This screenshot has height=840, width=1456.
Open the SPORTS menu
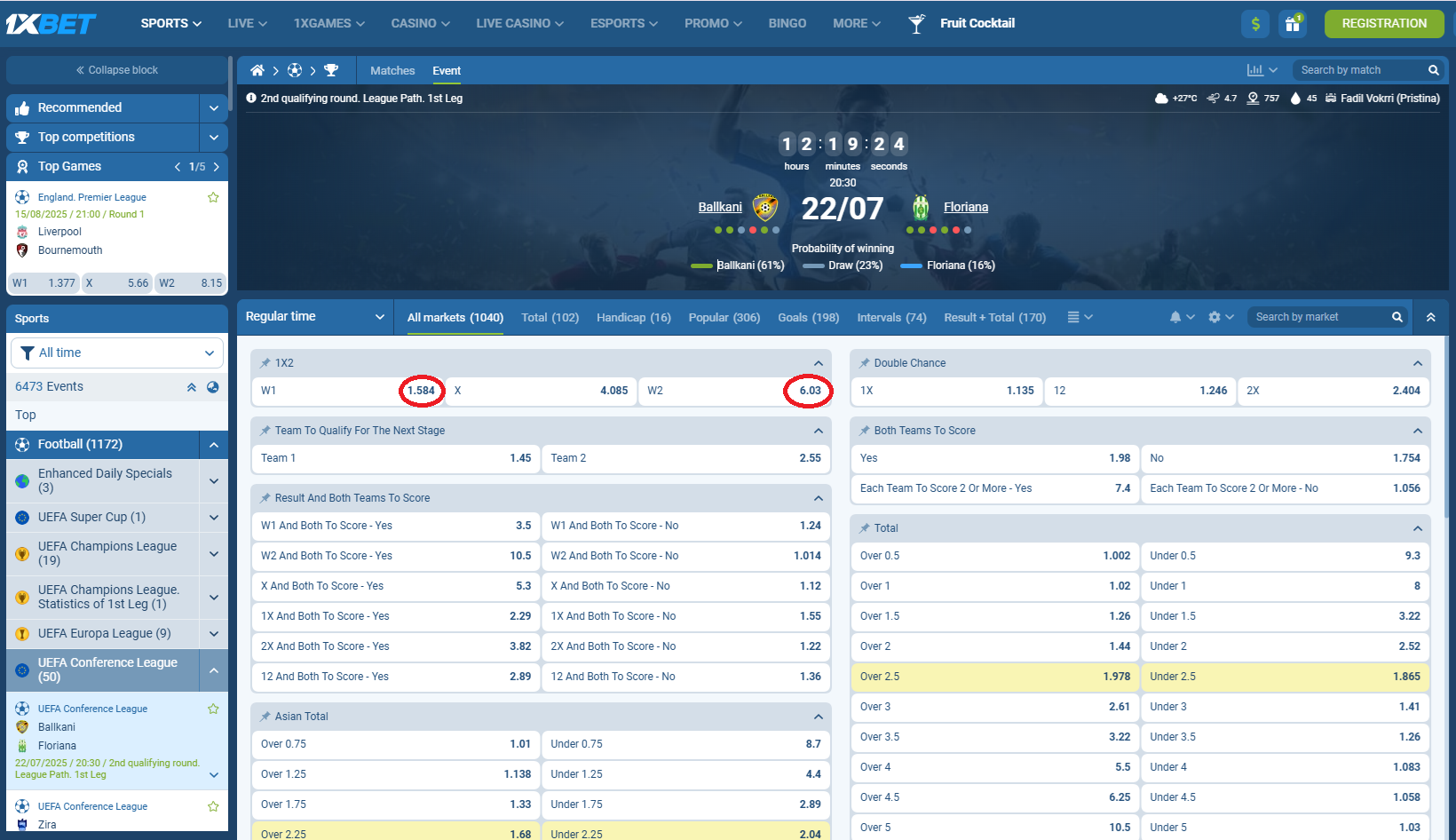(171, 24)
